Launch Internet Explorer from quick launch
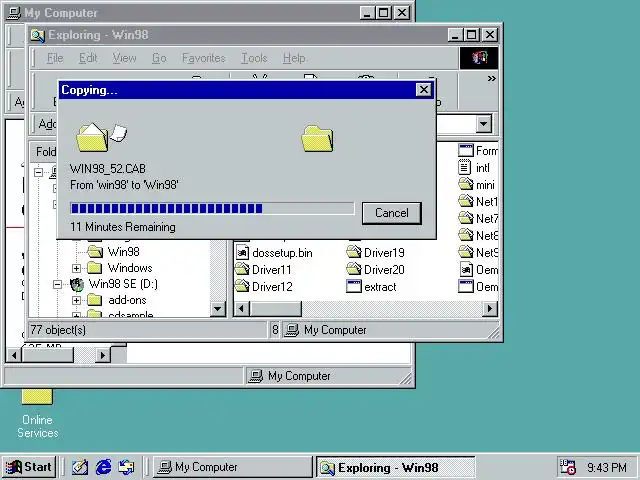The height and width of the screenshot is (480, 640). pos(103,467)
